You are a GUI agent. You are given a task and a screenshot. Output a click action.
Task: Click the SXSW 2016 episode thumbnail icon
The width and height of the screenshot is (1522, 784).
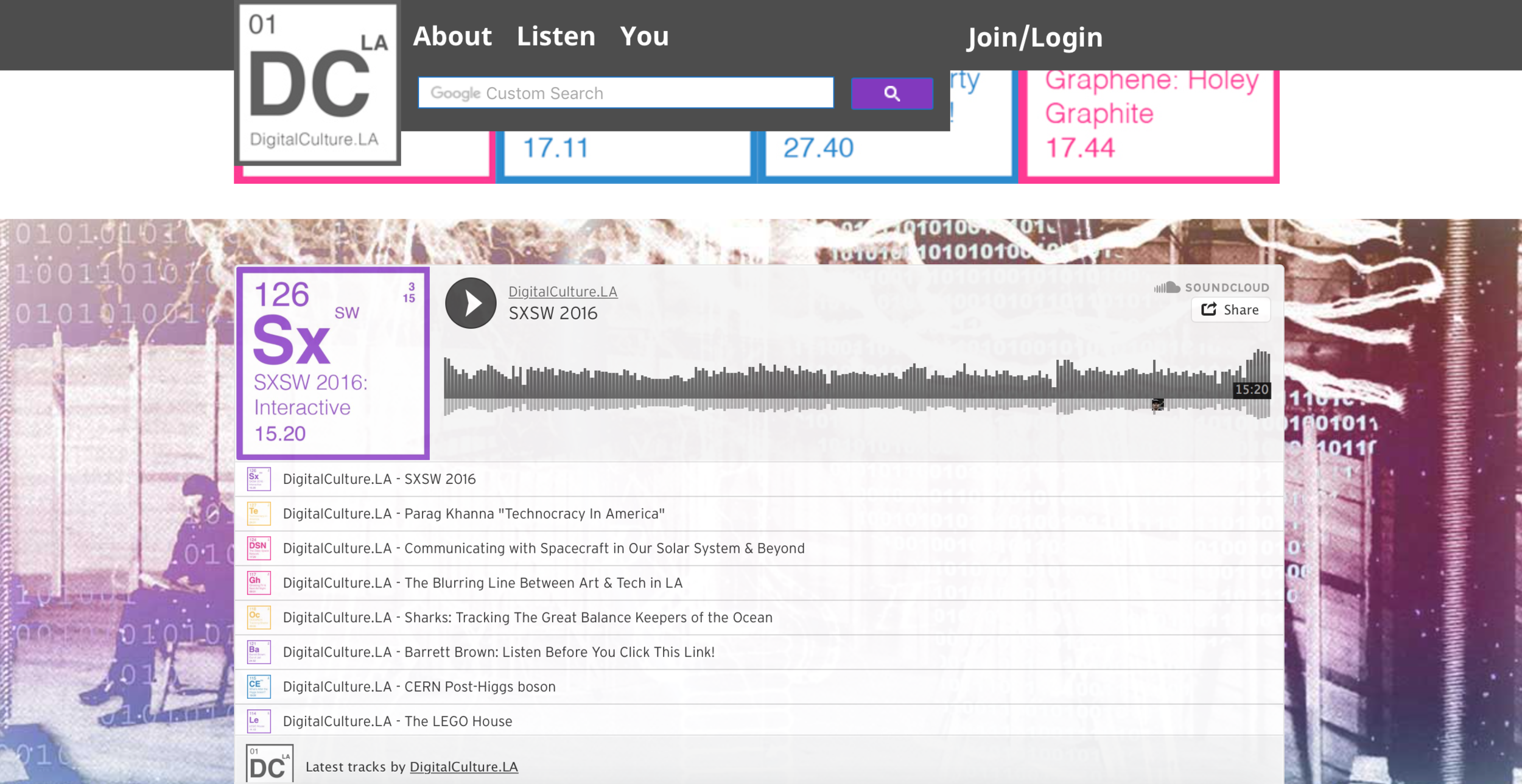(258, 479)
